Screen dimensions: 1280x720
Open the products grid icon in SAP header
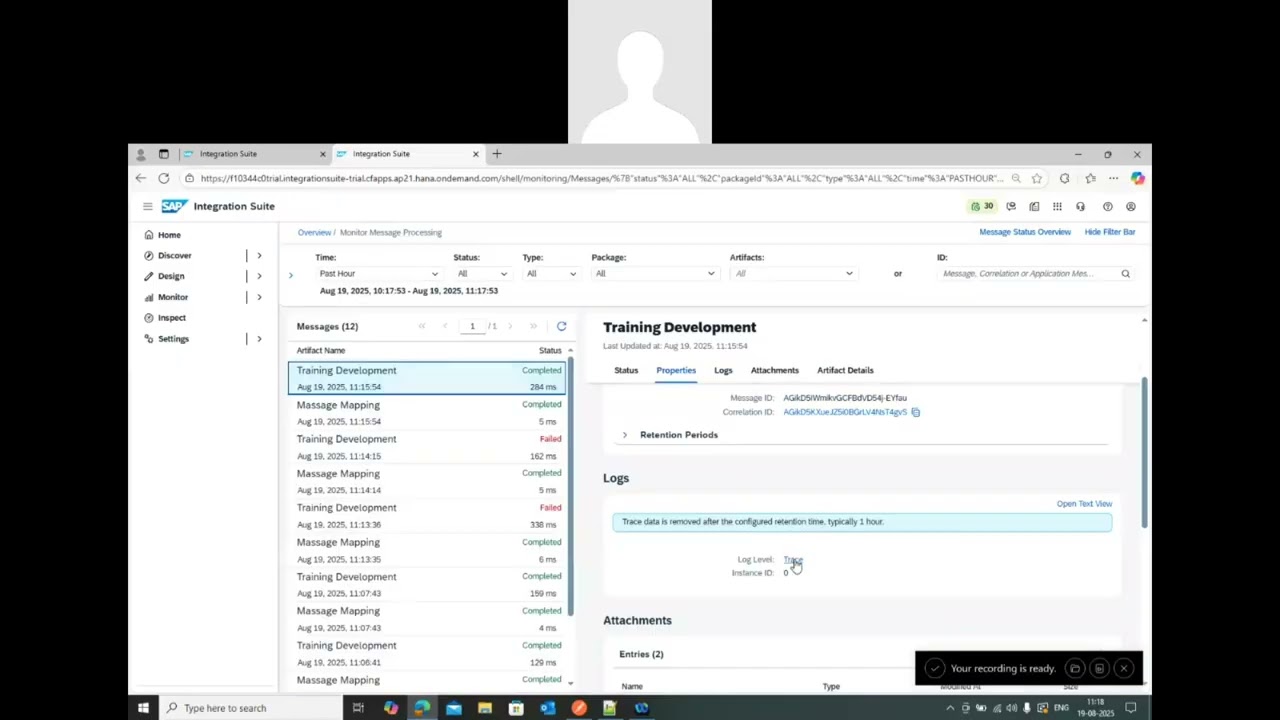[x=1057, y=207]
